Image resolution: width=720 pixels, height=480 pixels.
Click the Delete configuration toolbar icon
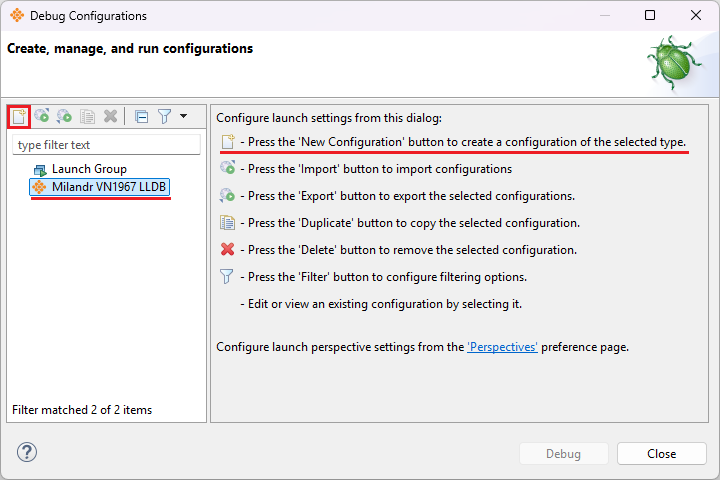pos(111,116)
